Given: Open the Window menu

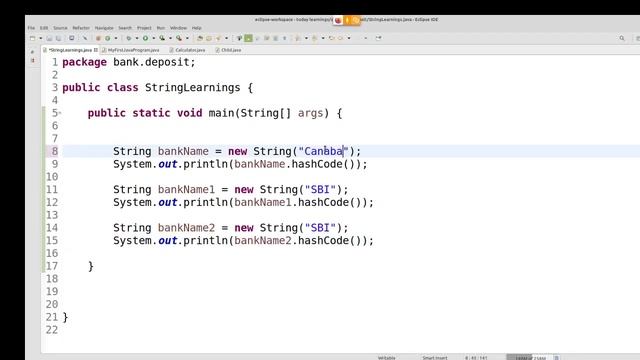Looking at the screenshot, I should coord(178,28).
